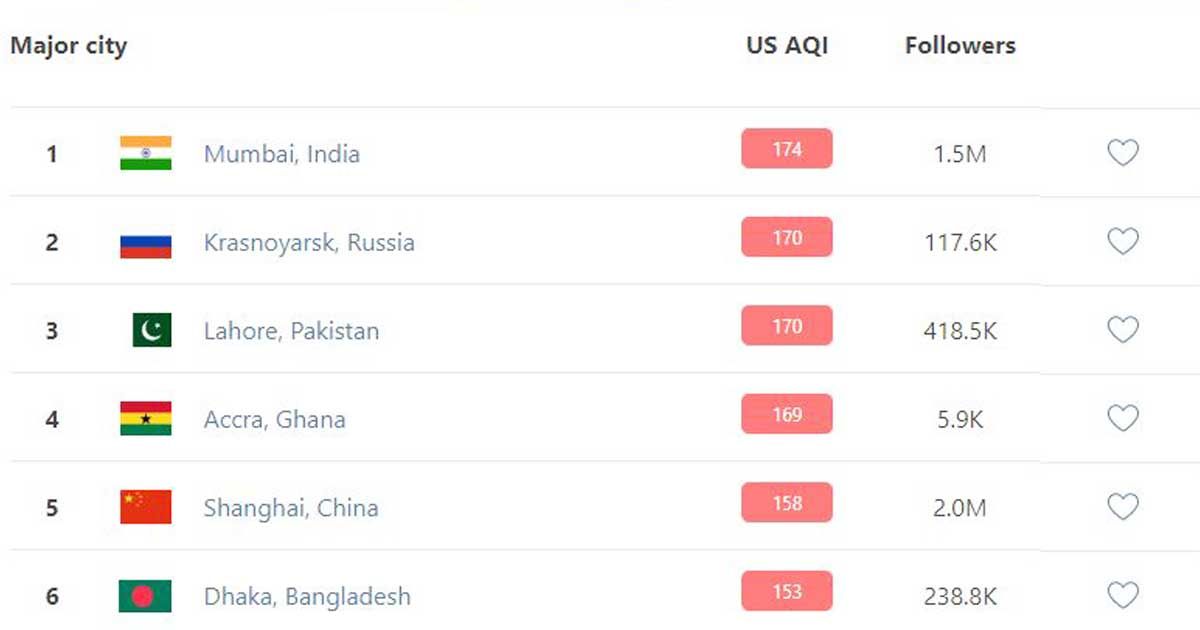Click the Pakistan flag icon

pyautogui.click(x=152, y=330)
